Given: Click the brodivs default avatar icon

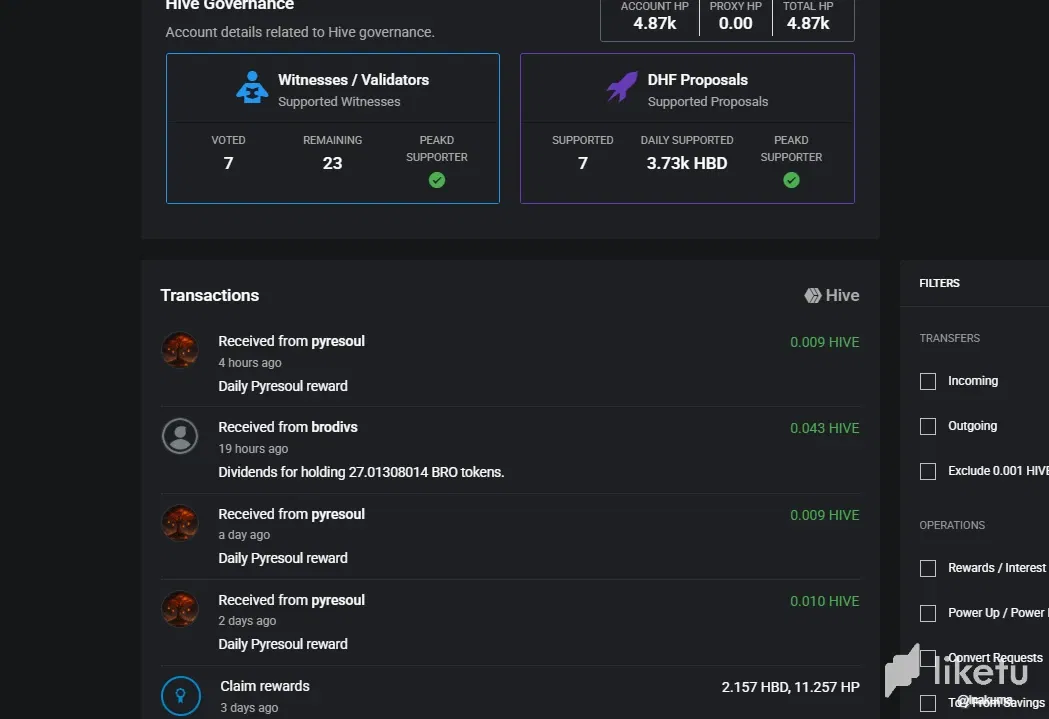Looking at the screenshot, I should tap(180, 436).
